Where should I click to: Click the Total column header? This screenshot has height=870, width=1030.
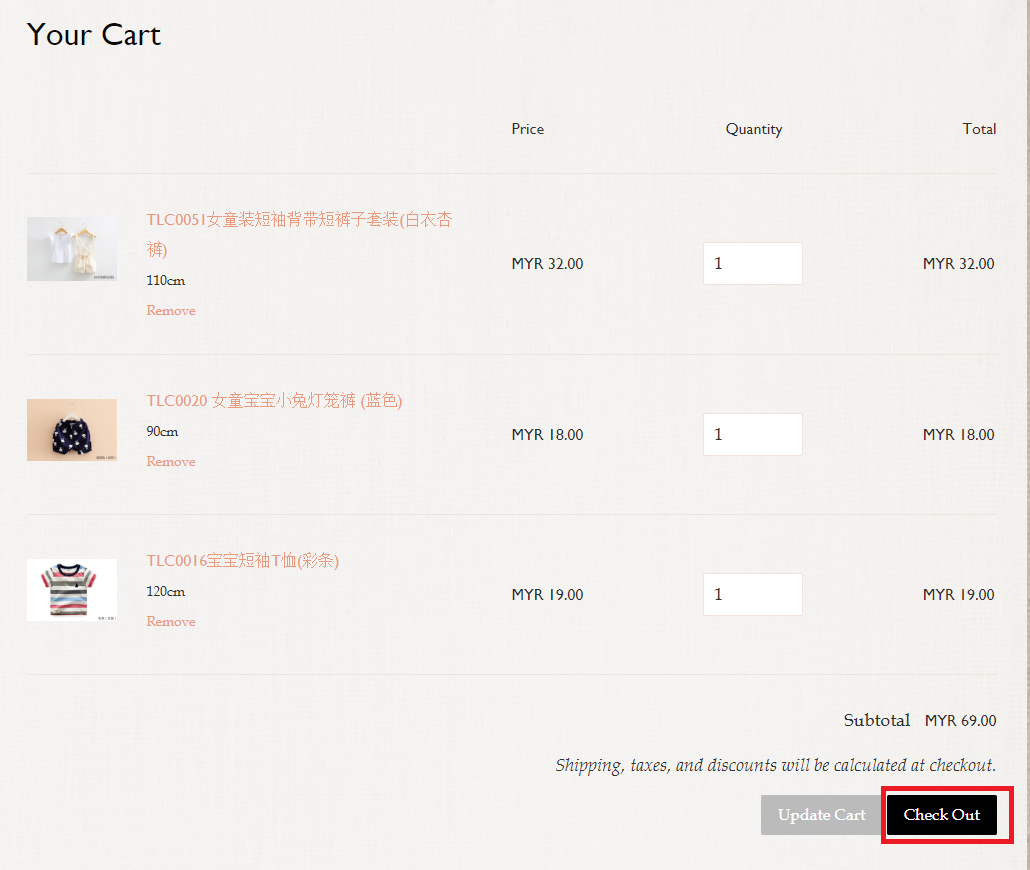tap(979, 129)
